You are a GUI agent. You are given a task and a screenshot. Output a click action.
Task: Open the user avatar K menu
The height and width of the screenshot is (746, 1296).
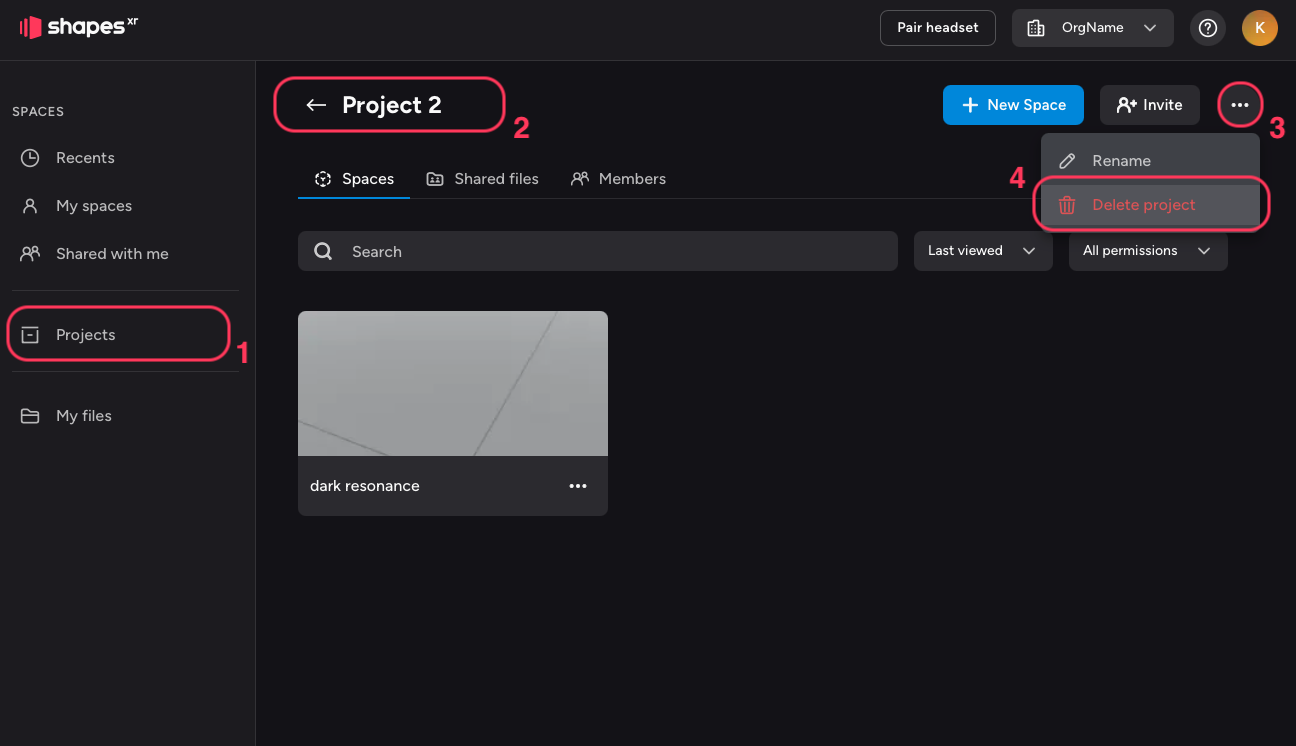pos(1259,28)
